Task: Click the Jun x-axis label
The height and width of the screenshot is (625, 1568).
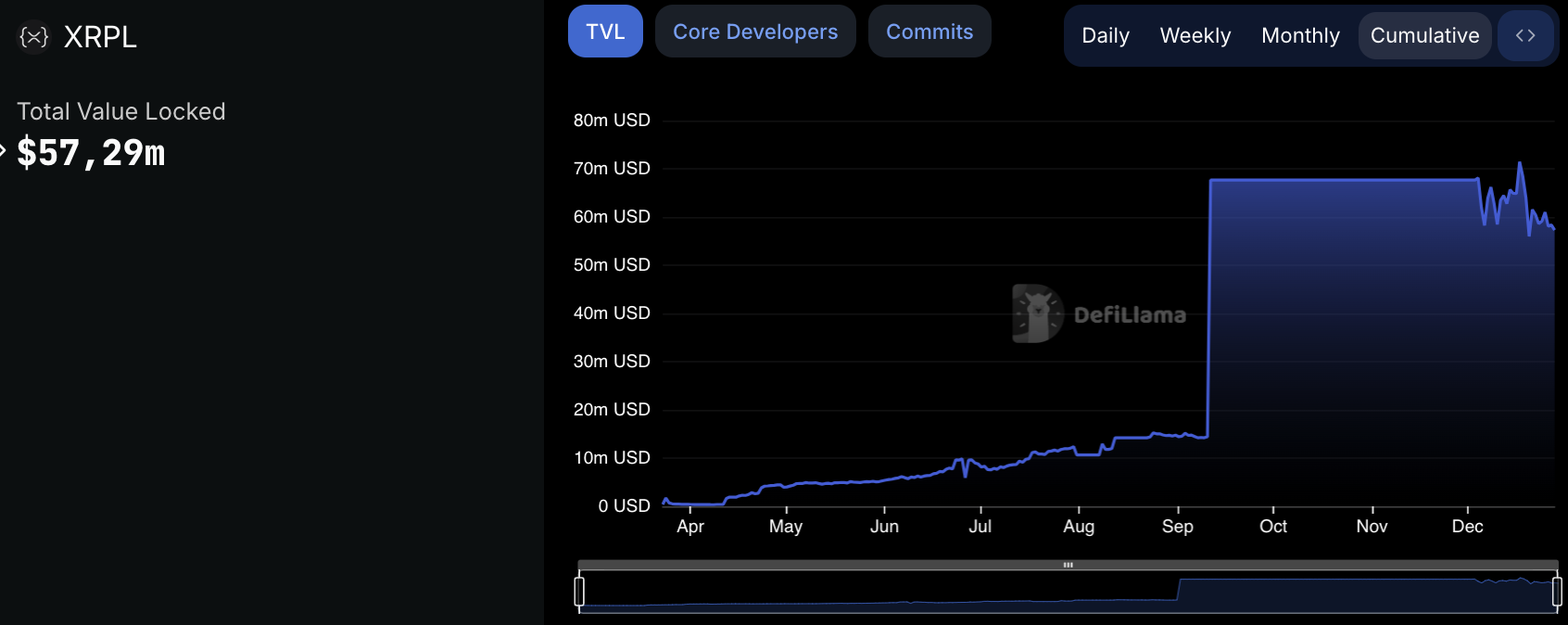Action: coord(884,527)
